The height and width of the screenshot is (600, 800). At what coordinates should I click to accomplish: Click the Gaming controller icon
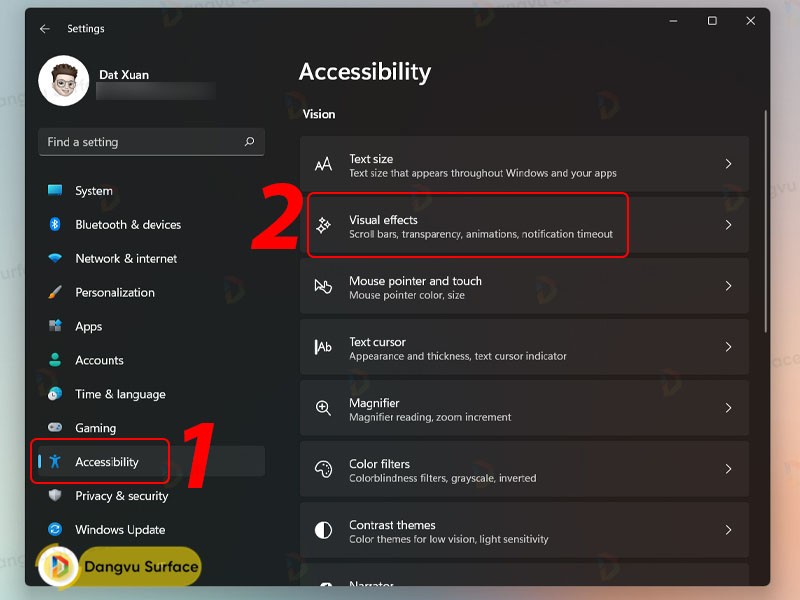click(55, 428)
